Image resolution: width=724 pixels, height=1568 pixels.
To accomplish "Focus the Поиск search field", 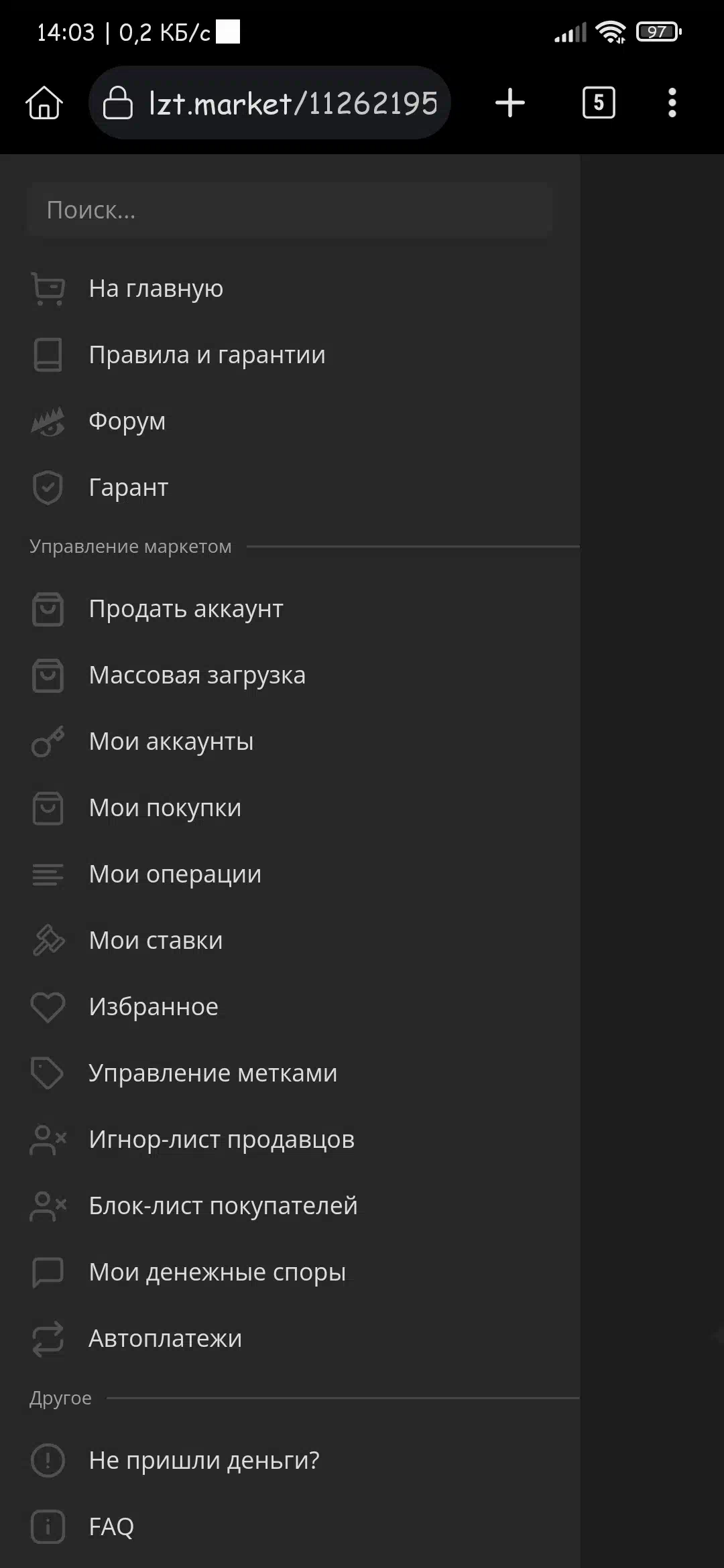I will pyautogui.click(x=290, y=210).
